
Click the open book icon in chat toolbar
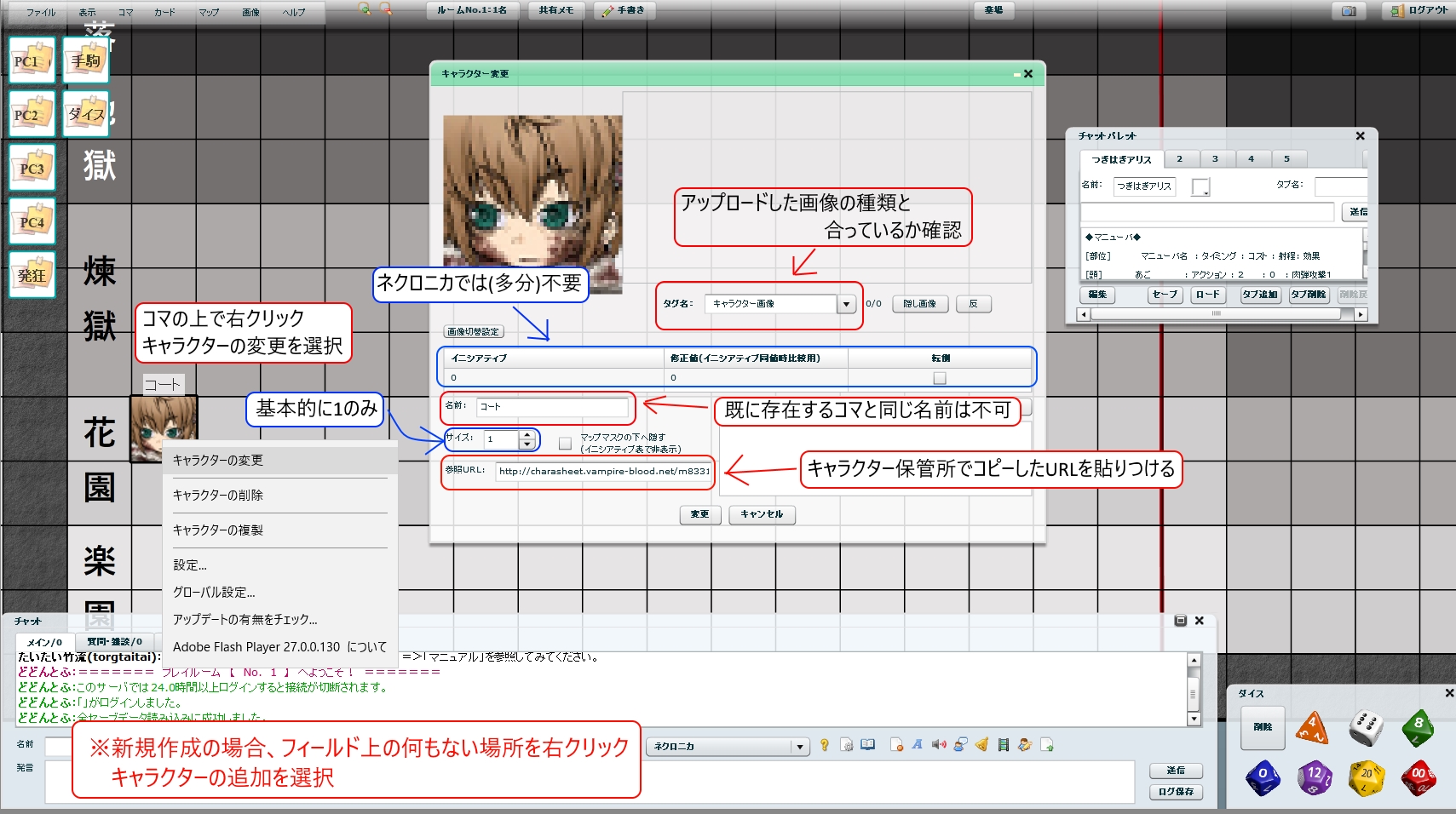[x=867, y=745]
